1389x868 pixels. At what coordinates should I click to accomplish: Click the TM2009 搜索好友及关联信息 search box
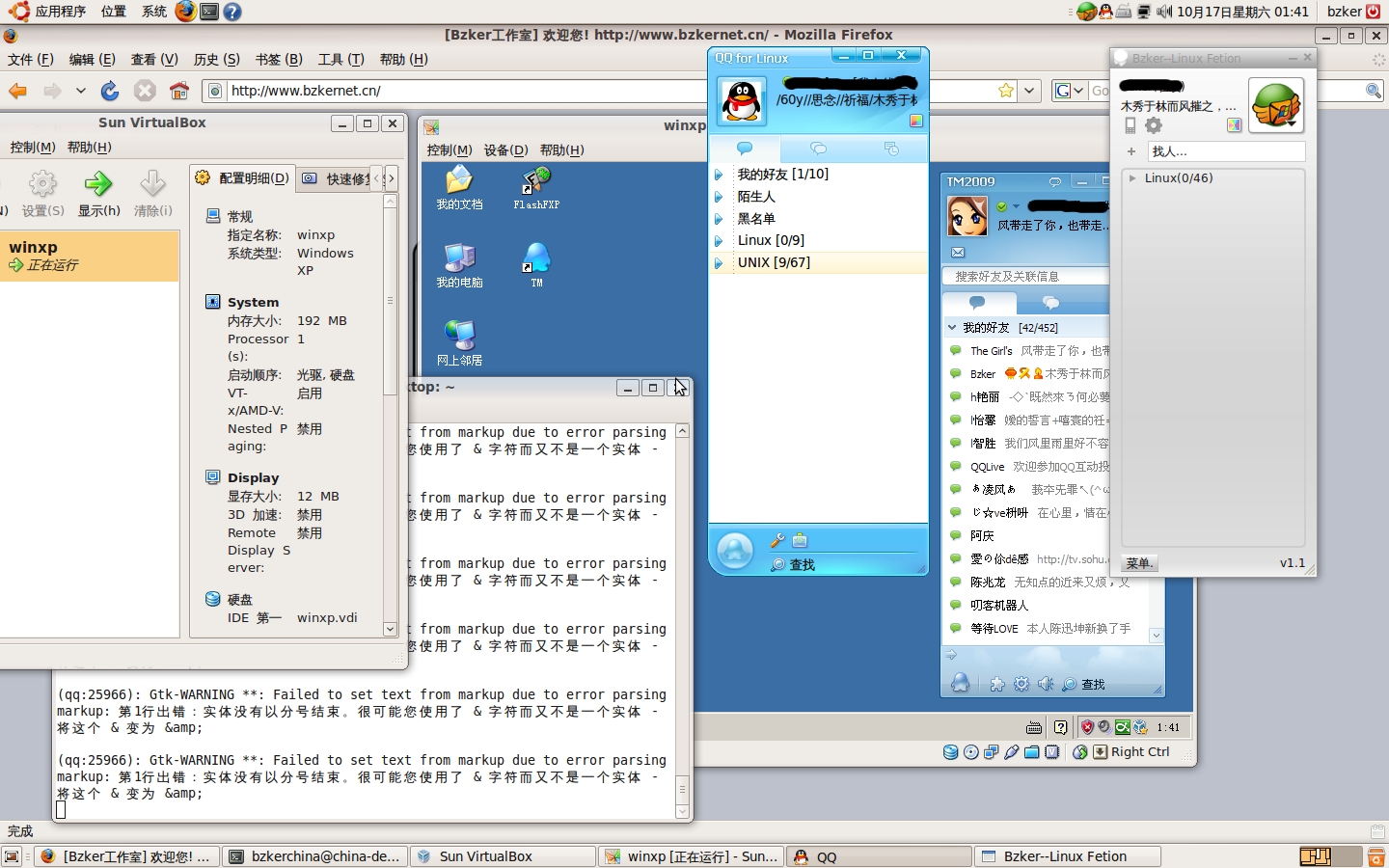coord(1026,277)
